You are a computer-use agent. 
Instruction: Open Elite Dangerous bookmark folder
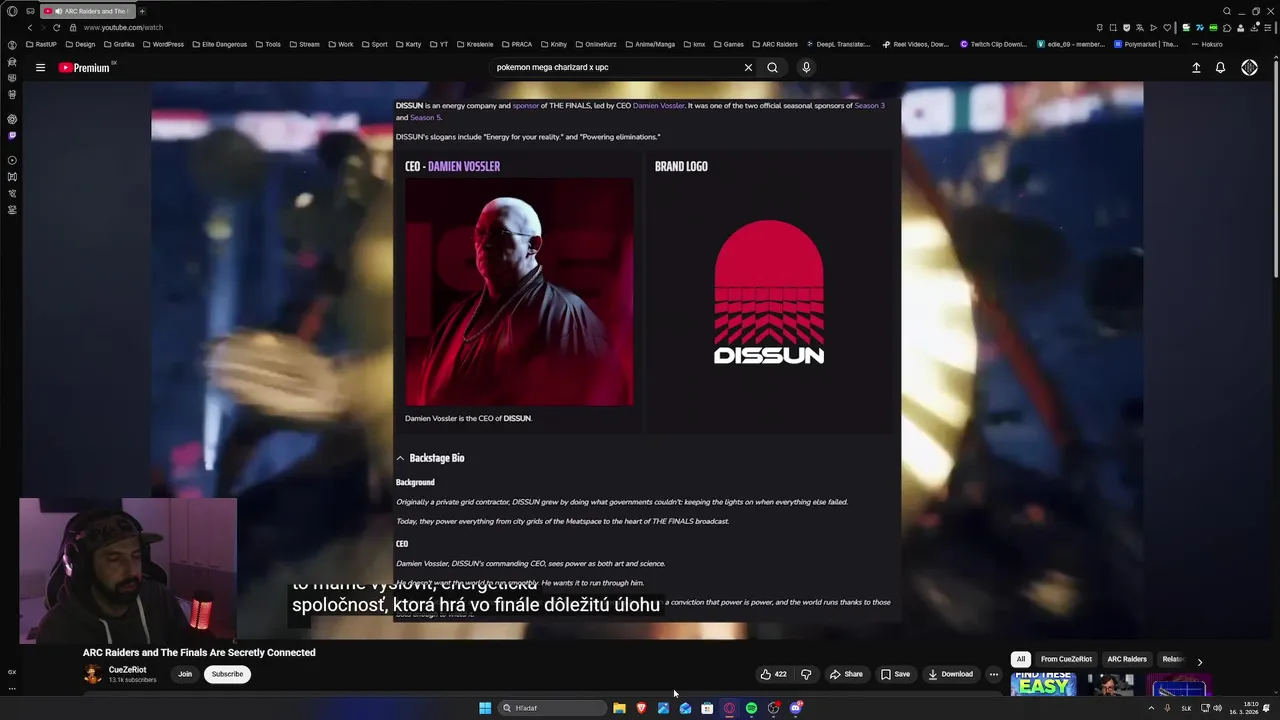pyautogui.click(x=219, y=44)
